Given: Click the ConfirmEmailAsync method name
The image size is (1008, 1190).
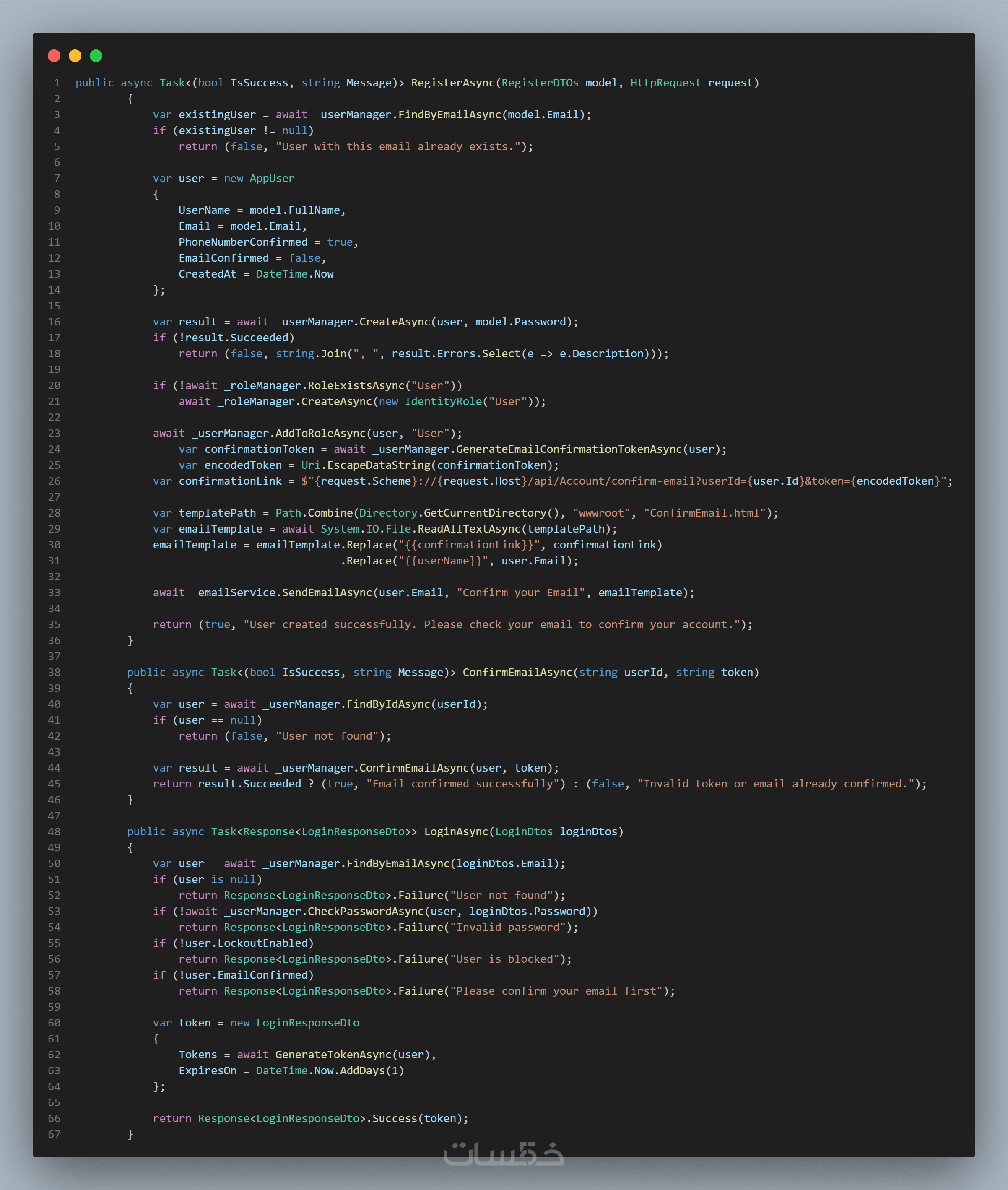Looking at the screenshot, I should [x=517, y=673].
